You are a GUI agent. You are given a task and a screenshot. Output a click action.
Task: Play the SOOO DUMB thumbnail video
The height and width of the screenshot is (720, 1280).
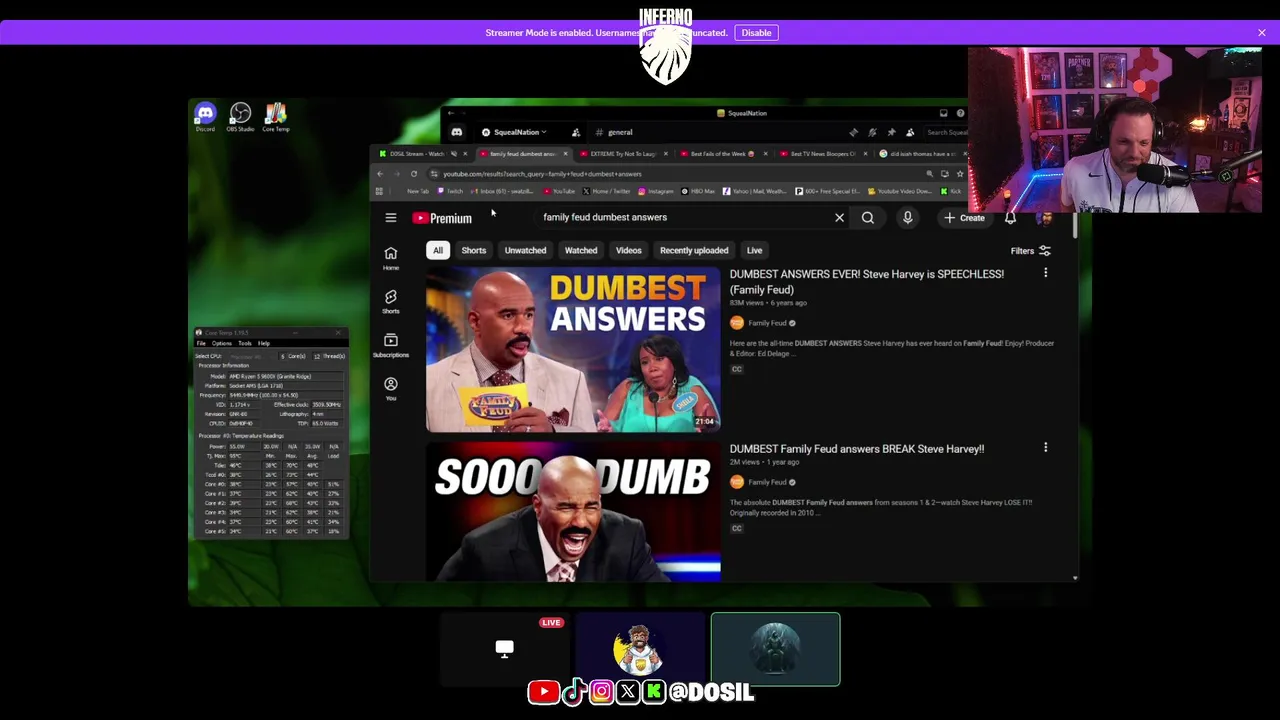click(573, 511)
